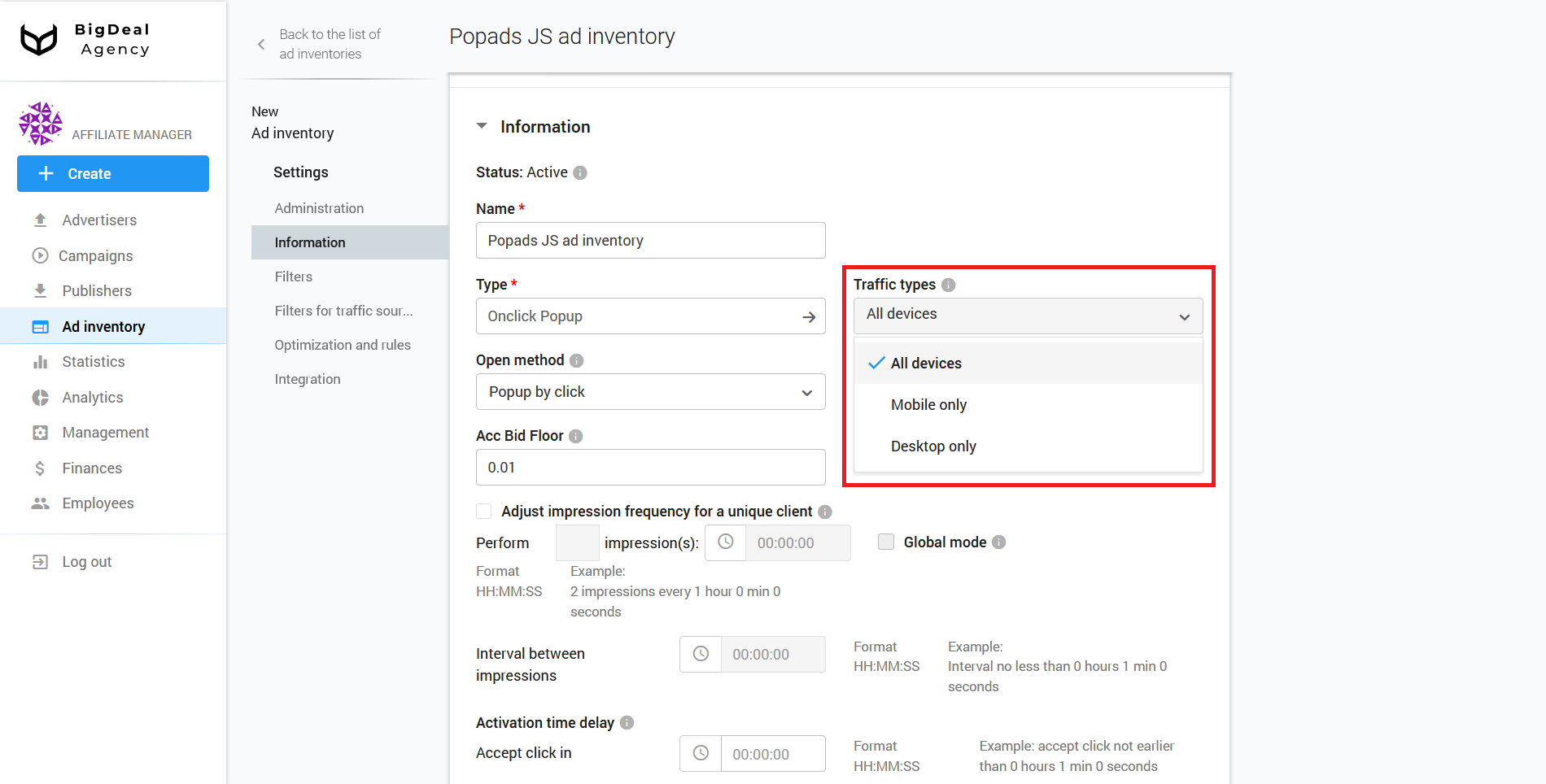Switch to the Filters settings tab
Screen dimensions: 1546x784
[x=293, y=277]
